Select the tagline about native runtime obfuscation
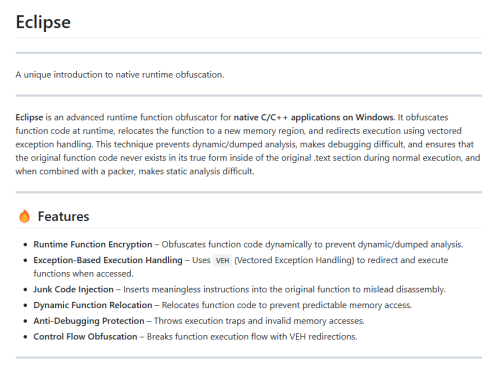Image resolution: width=500 pixels, height=366 pixels. tap(120, 75)
